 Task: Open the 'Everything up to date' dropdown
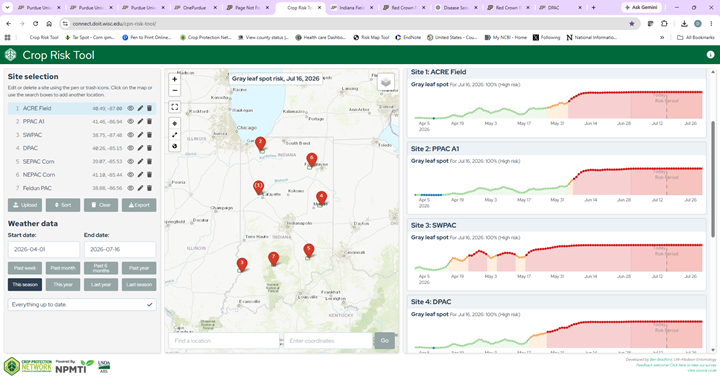[82, 304]
